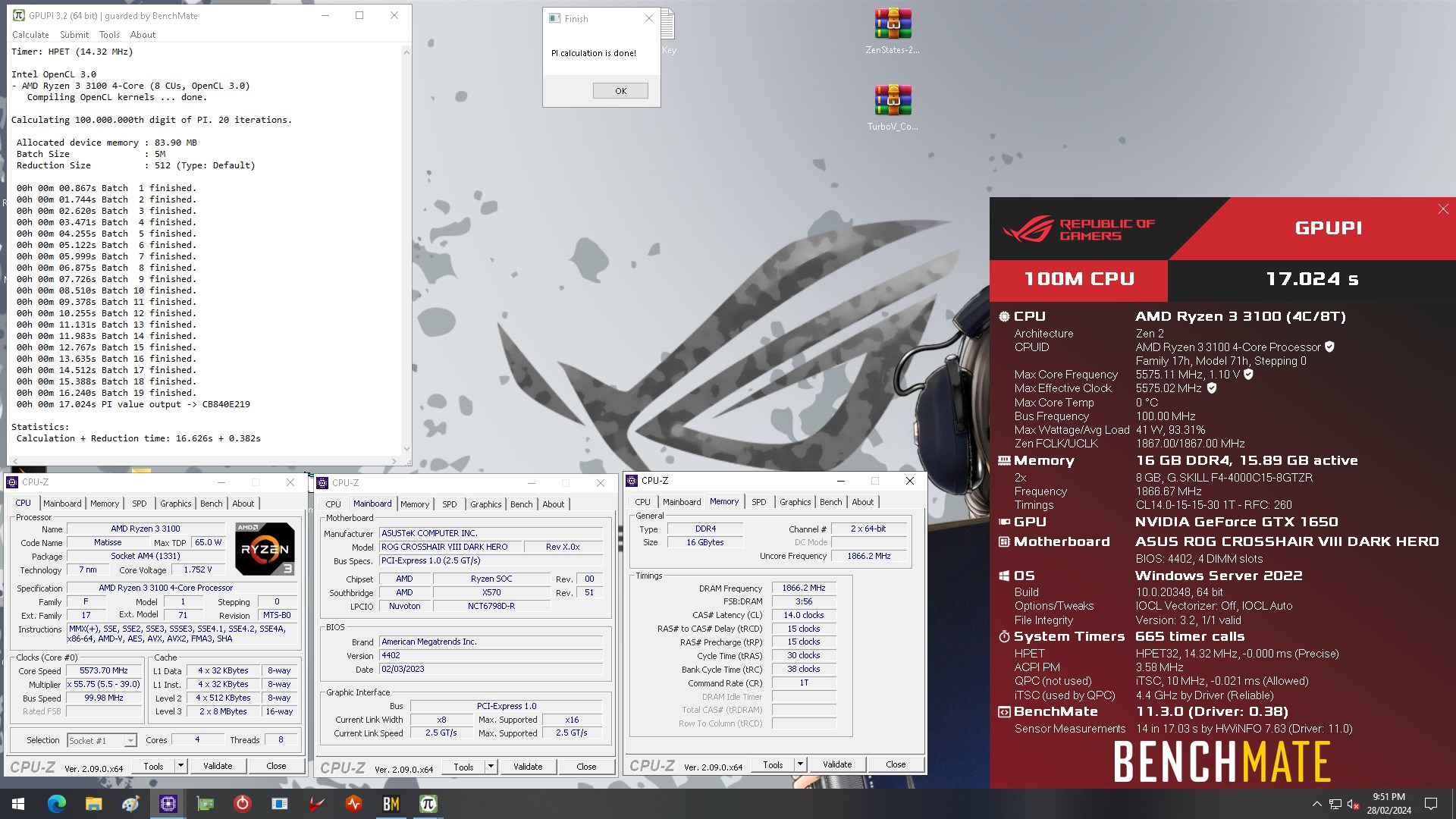Click the GPUPI vertical scrollbar down arrow
Image resolution: width=1456 pixels, height=819 pixels.
[406, 449]
